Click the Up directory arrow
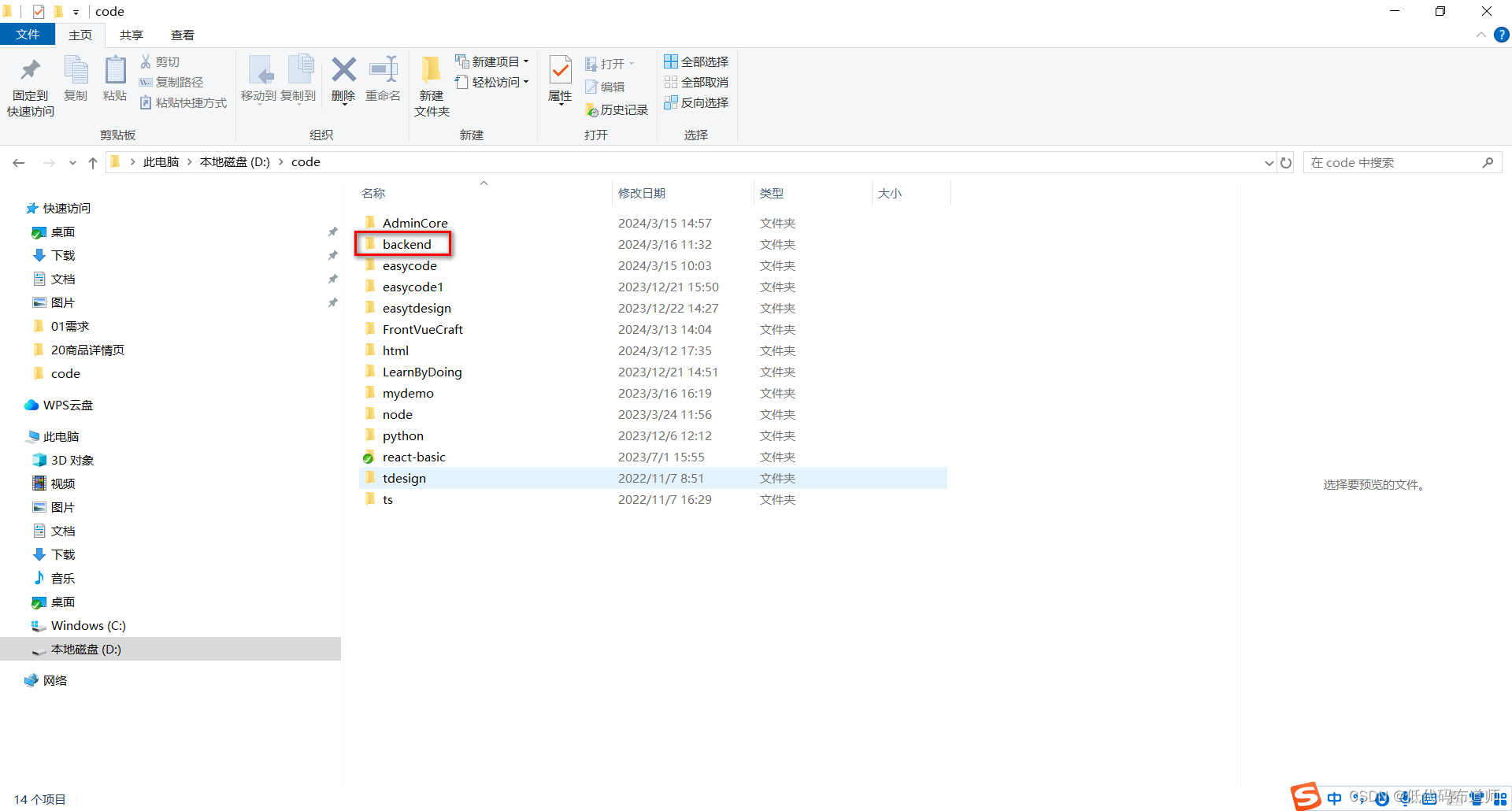 pyautogui.click(x=93, y=162)
